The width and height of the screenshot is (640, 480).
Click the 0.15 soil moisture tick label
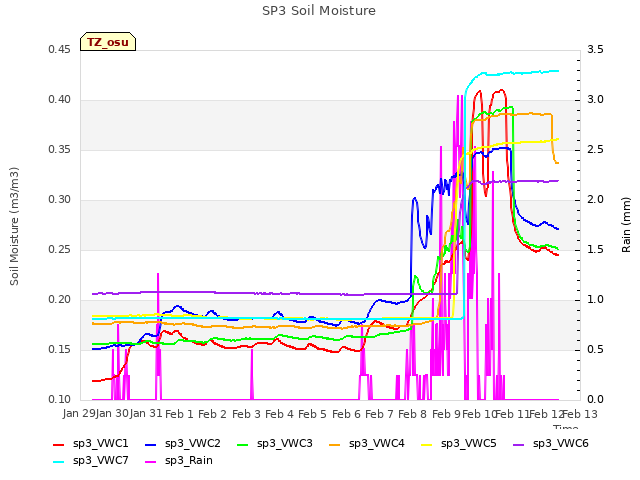(60, 350)
